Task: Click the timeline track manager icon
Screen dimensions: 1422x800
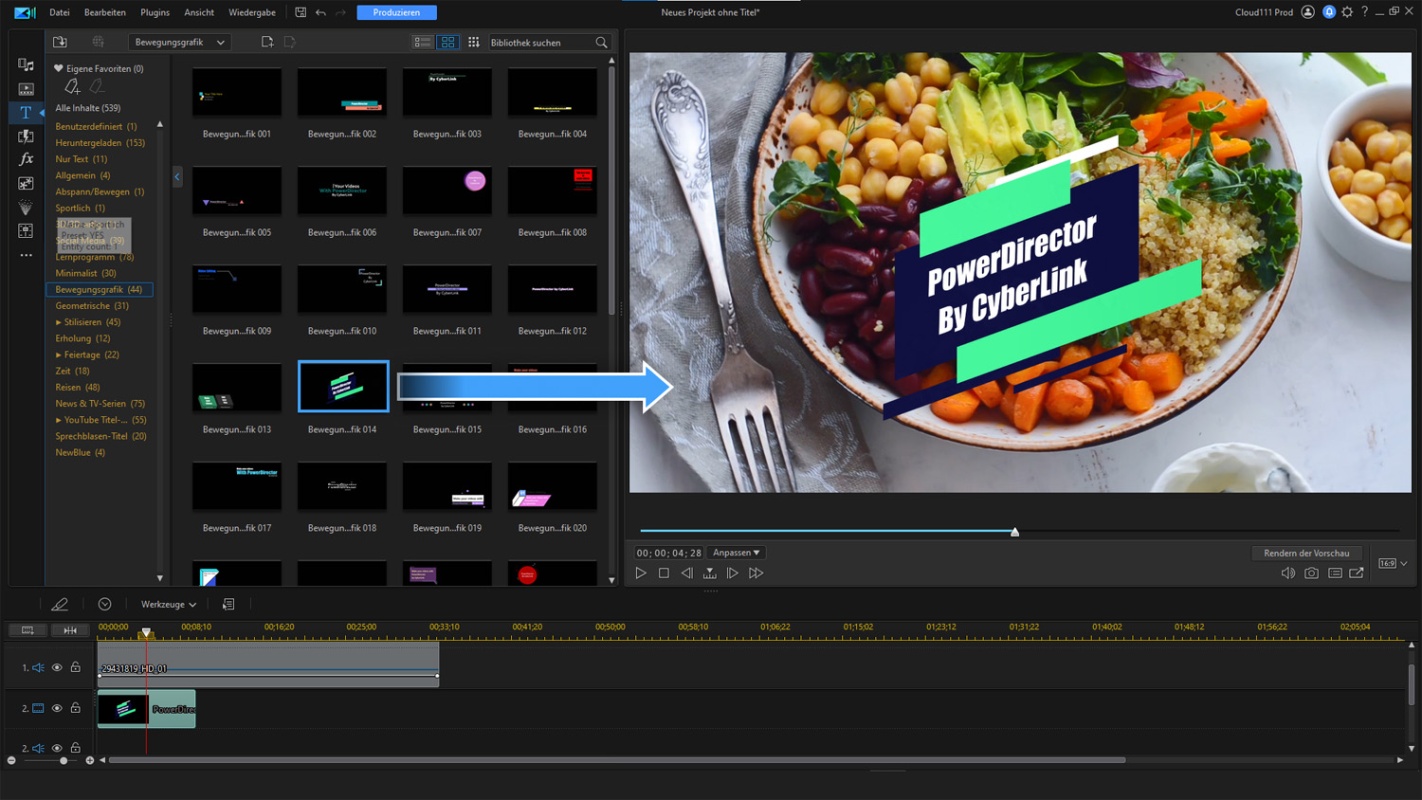Action: pos(28,630)
